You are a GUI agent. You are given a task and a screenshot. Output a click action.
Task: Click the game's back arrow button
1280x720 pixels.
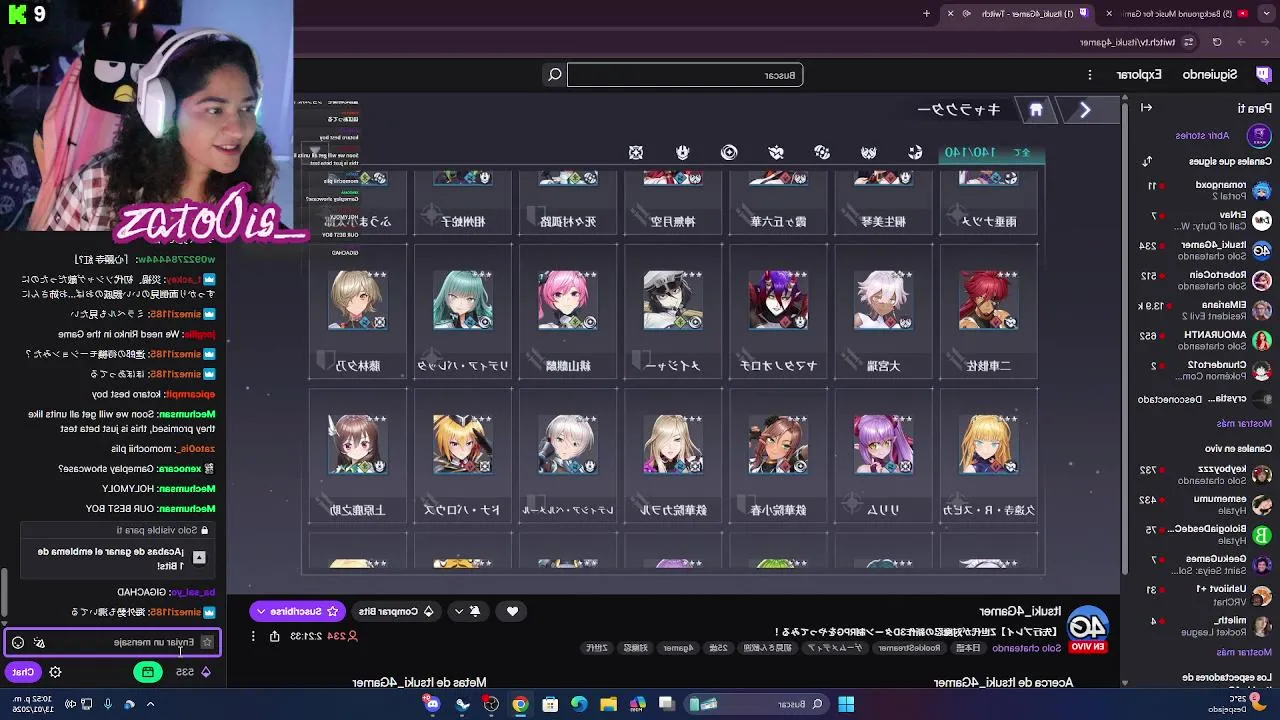pyautogui.click(x=1085, y=110)
